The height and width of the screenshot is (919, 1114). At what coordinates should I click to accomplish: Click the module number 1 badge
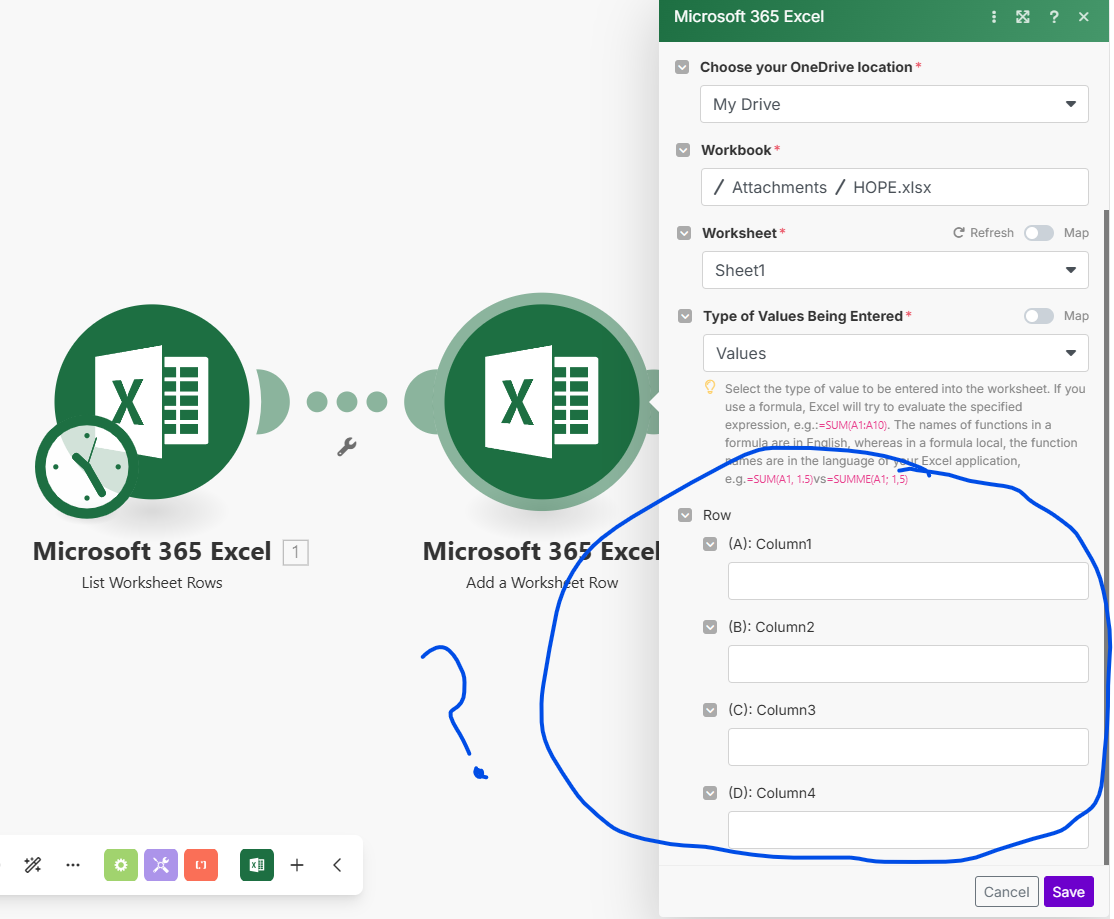[x=296, y=552]
